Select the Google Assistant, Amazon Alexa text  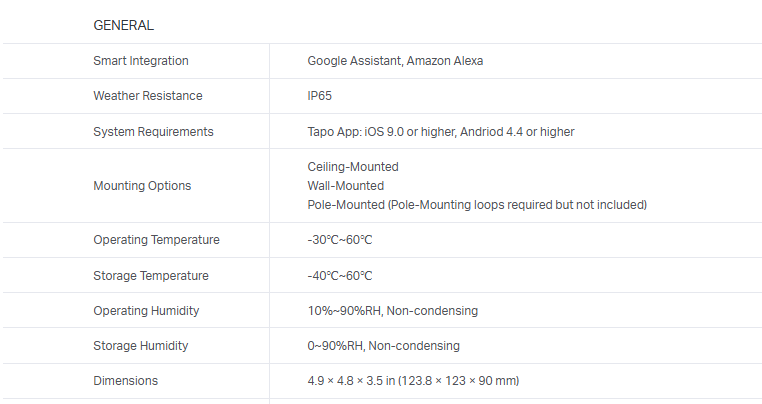coord(395,61)
